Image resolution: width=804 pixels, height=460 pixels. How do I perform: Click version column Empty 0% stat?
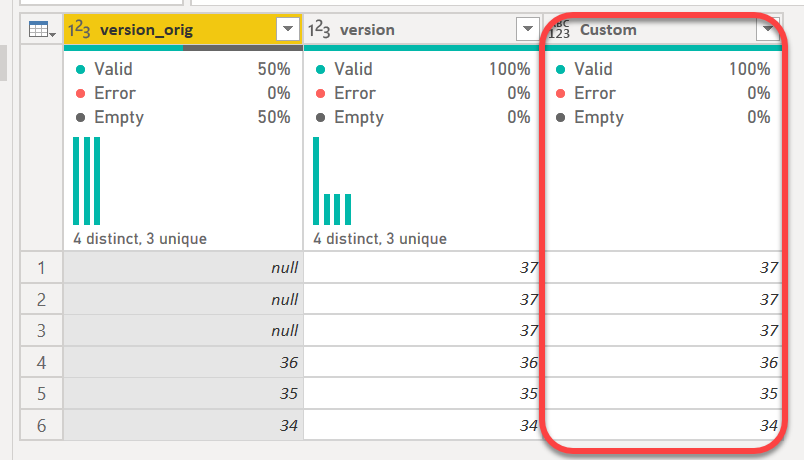[x=423, y=117]
